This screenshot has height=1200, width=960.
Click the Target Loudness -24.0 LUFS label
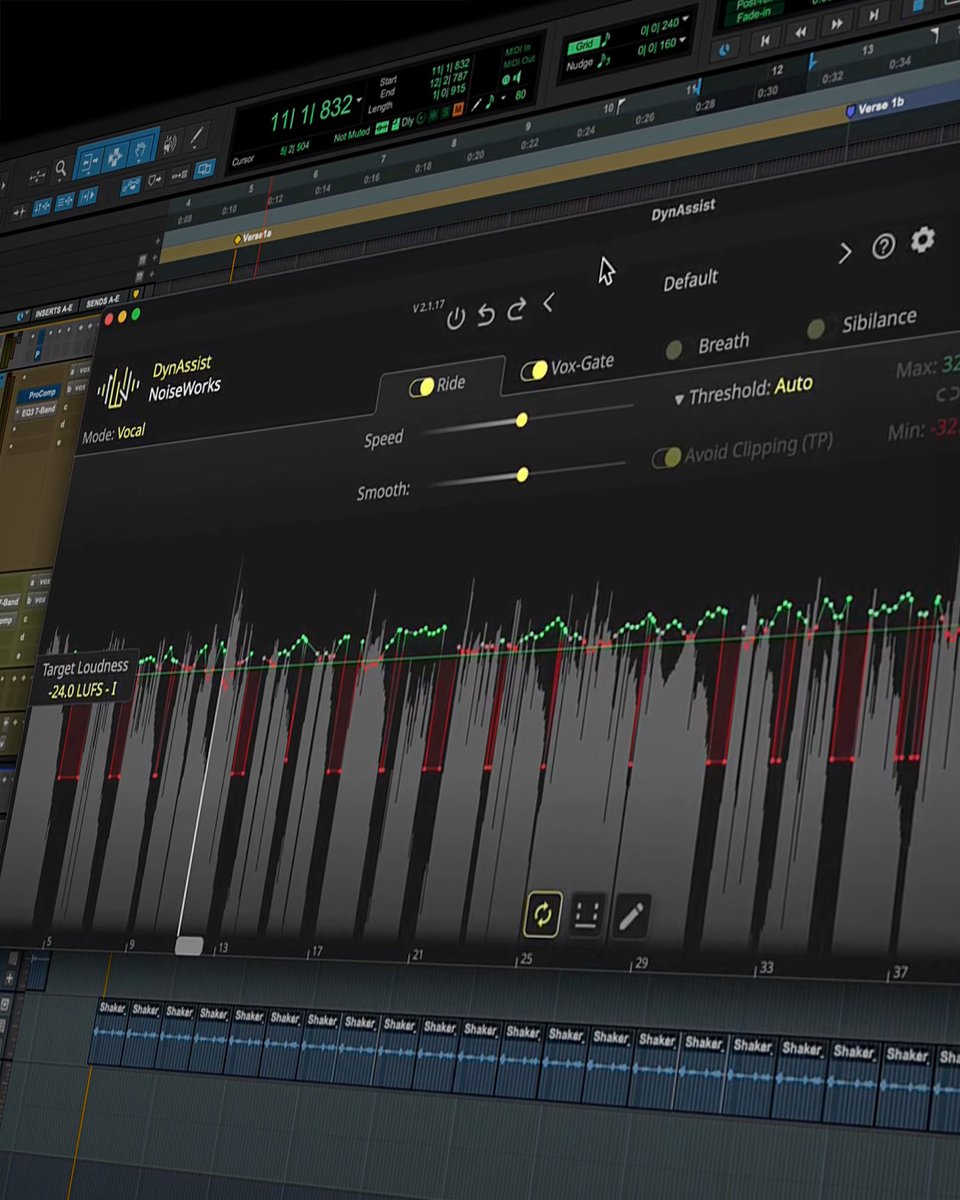pos(84,681)
